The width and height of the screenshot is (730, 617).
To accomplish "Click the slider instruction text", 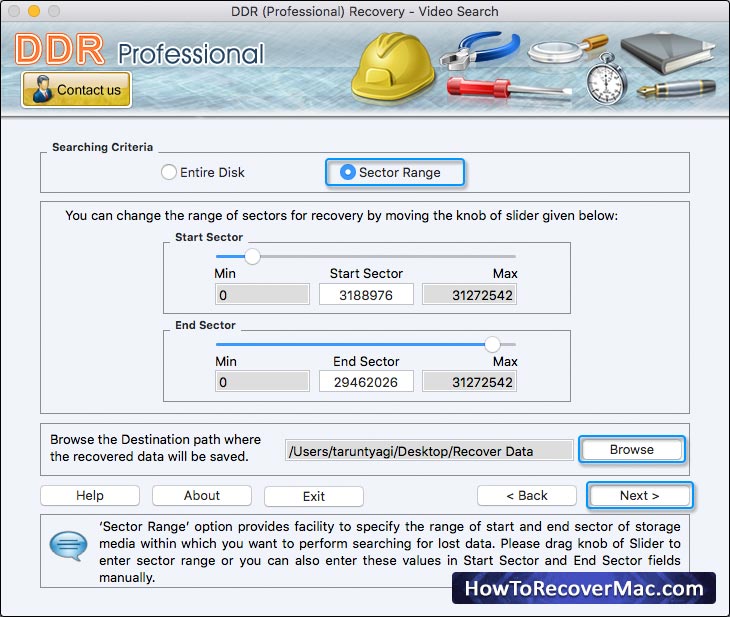I will click(341, 216).
